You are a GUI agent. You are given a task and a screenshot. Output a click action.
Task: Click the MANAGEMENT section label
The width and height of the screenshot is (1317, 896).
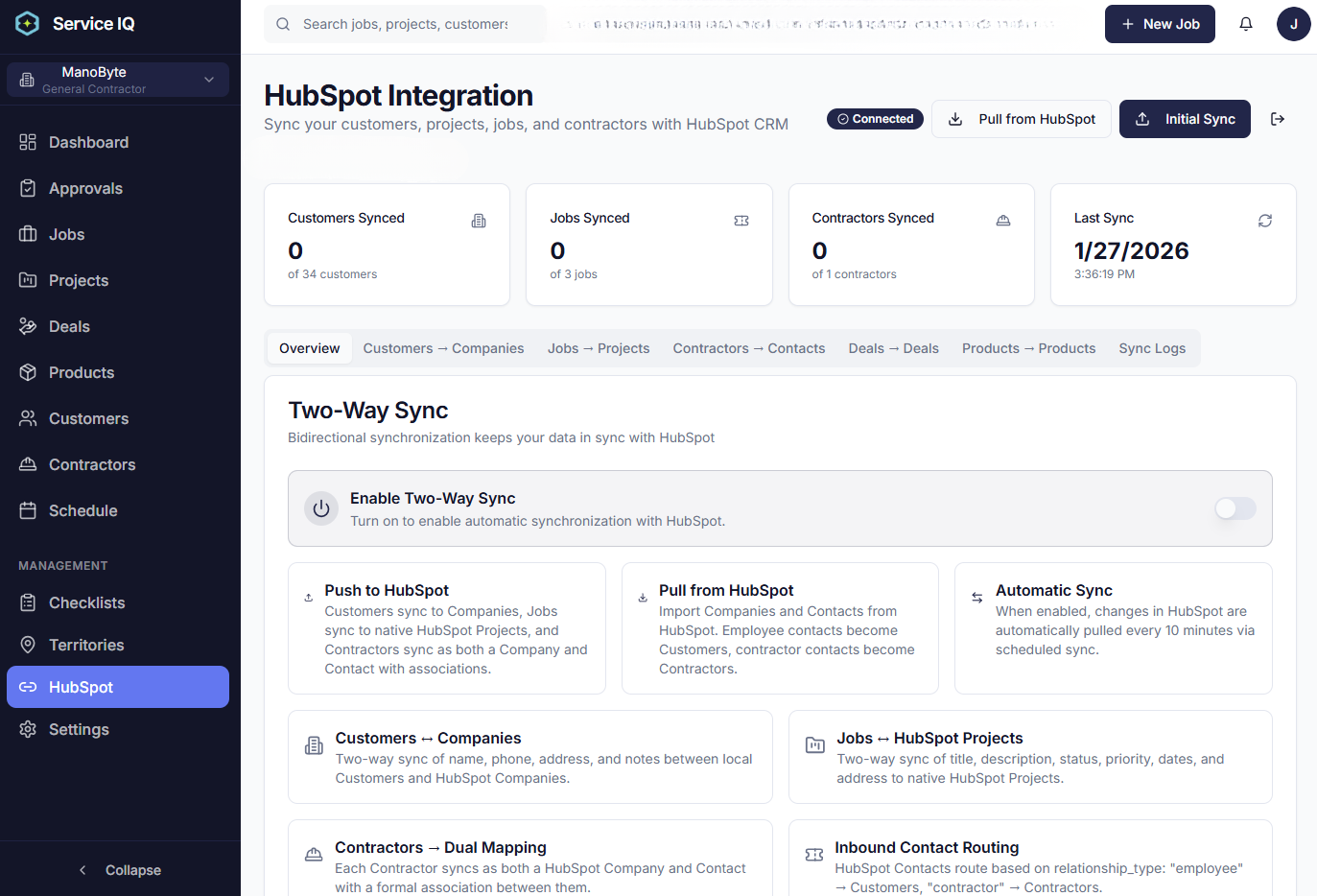pos(63,566)
